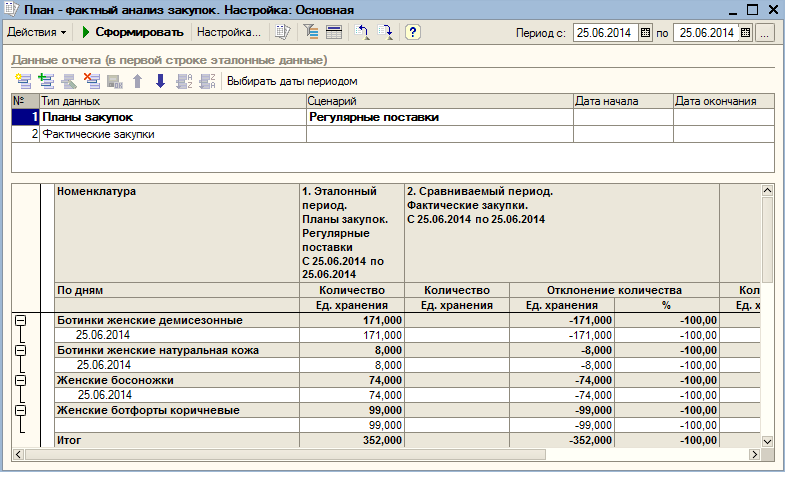Open the calendar for the period end date

coord(745,33)
